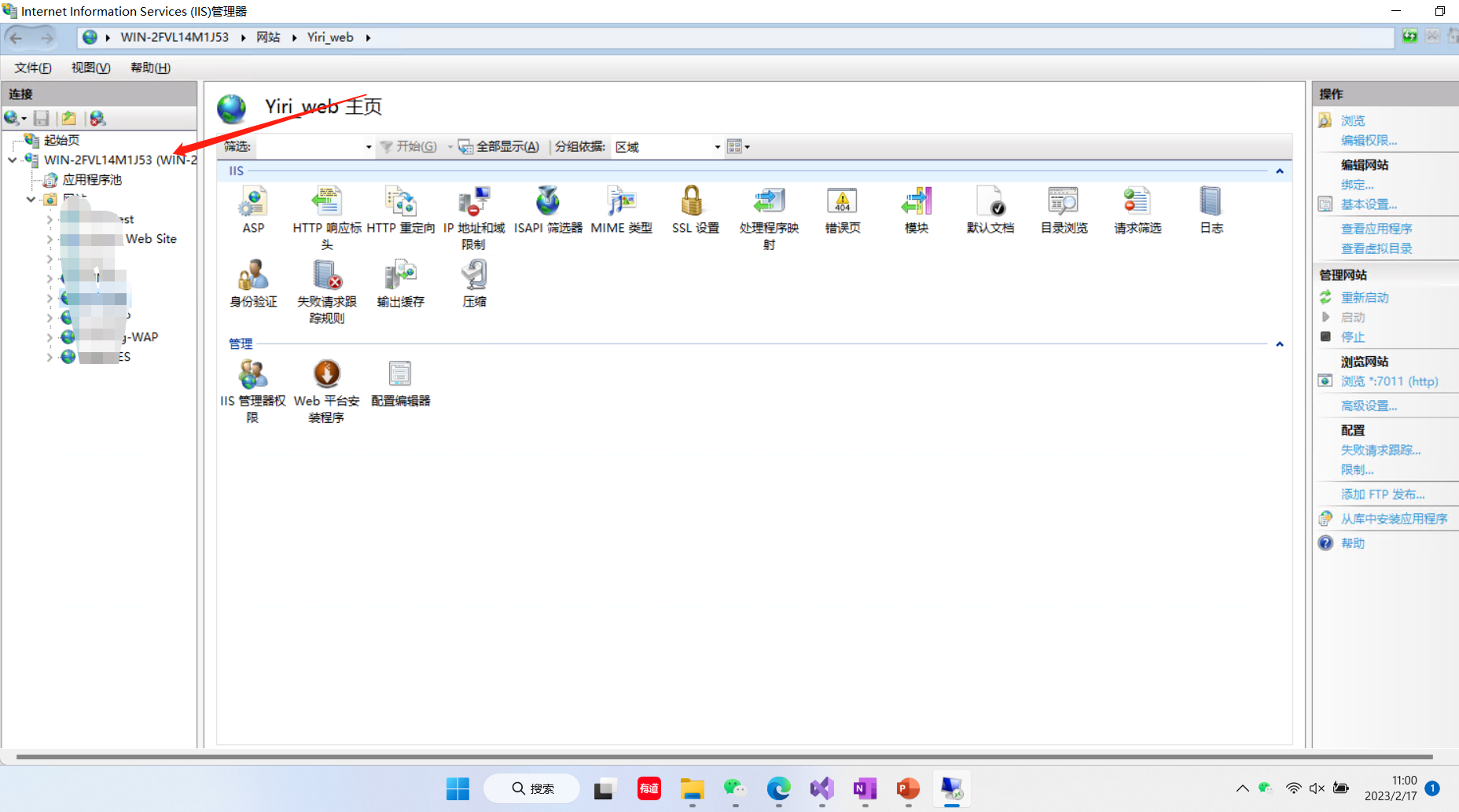Viewport: 1459px width, 812px height.
Task: Collapse the 管理 feature group
Action: coord(1280,344)
